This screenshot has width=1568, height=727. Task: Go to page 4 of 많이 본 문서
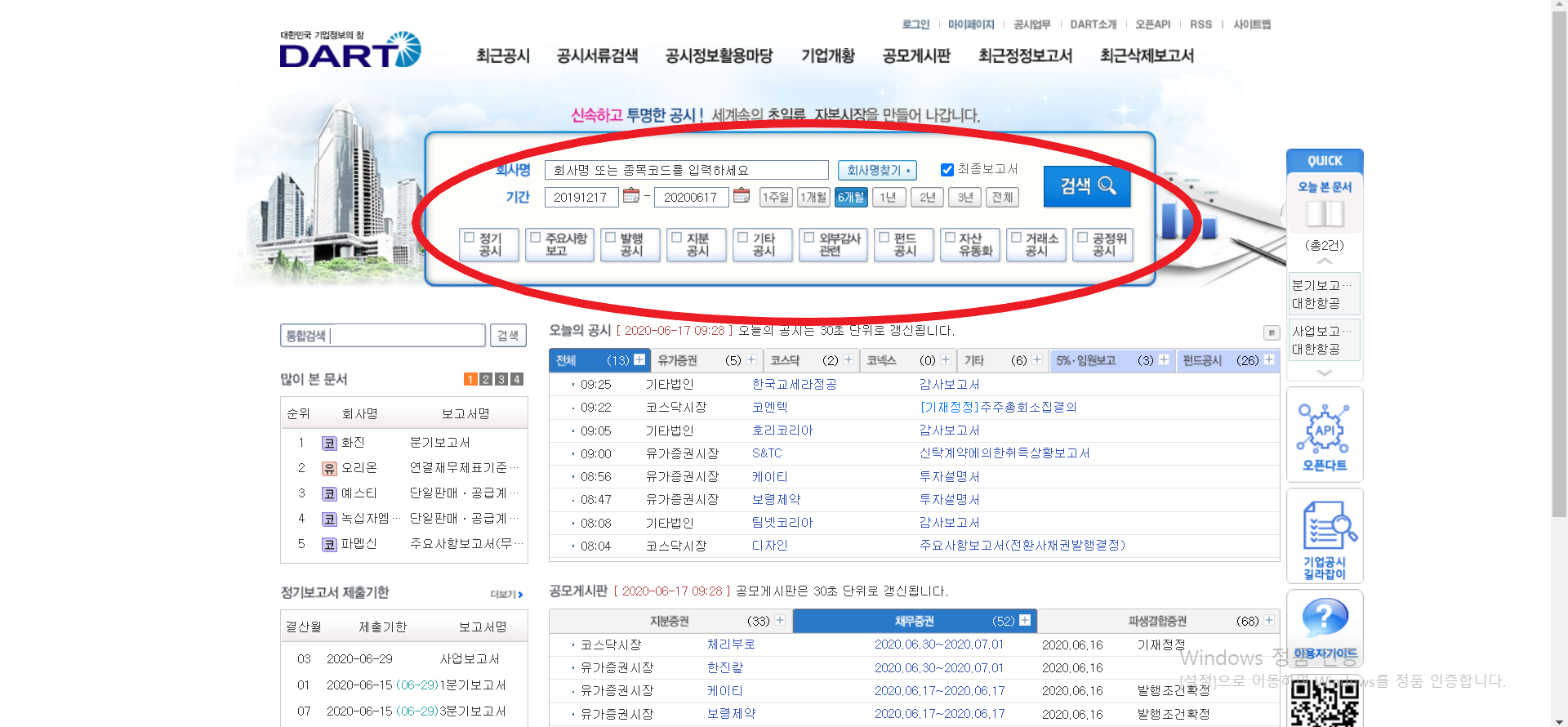(x=517, y=379)
